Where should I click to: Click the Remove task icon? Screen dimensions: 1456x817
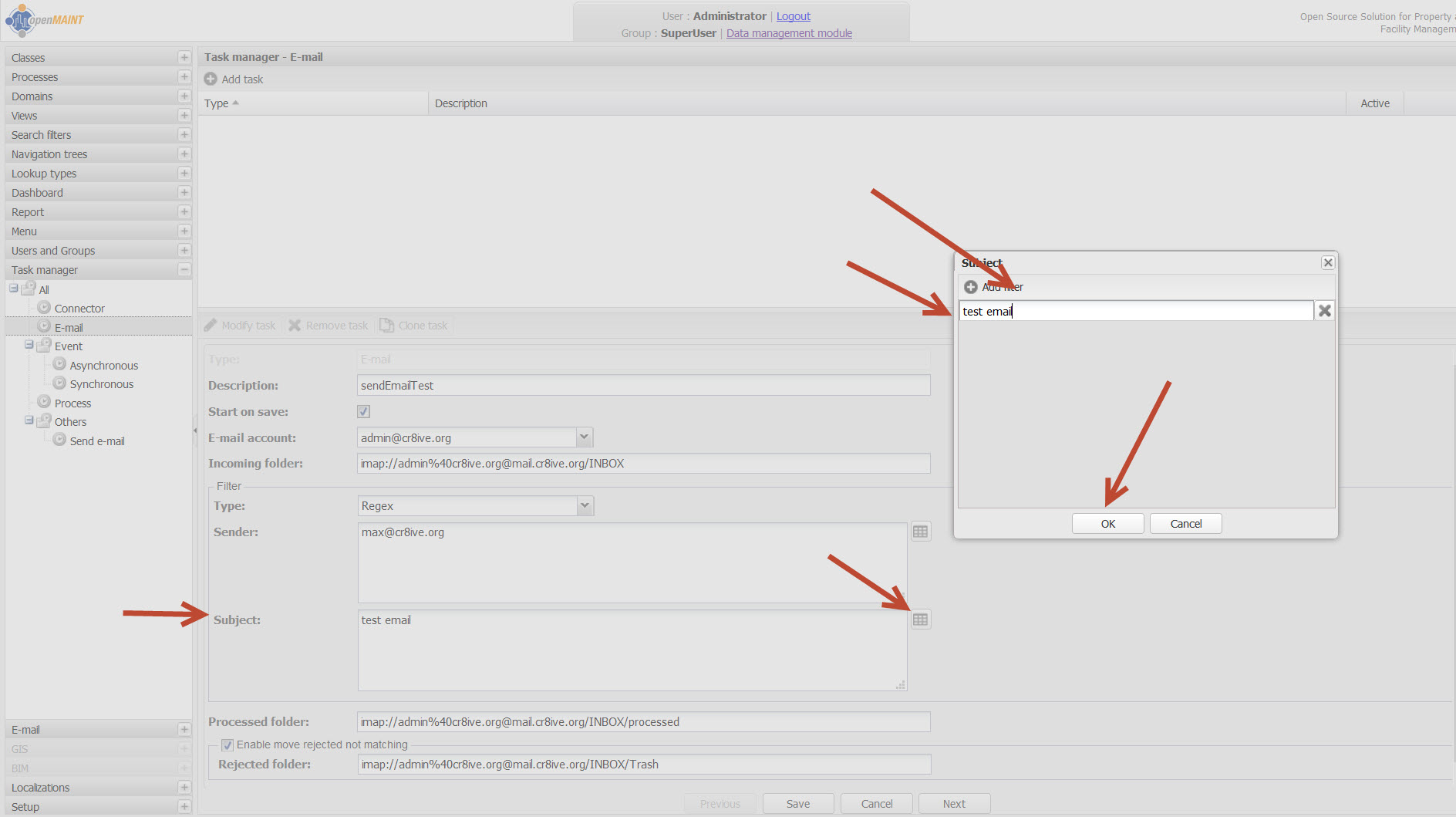[x=295, y=326]
